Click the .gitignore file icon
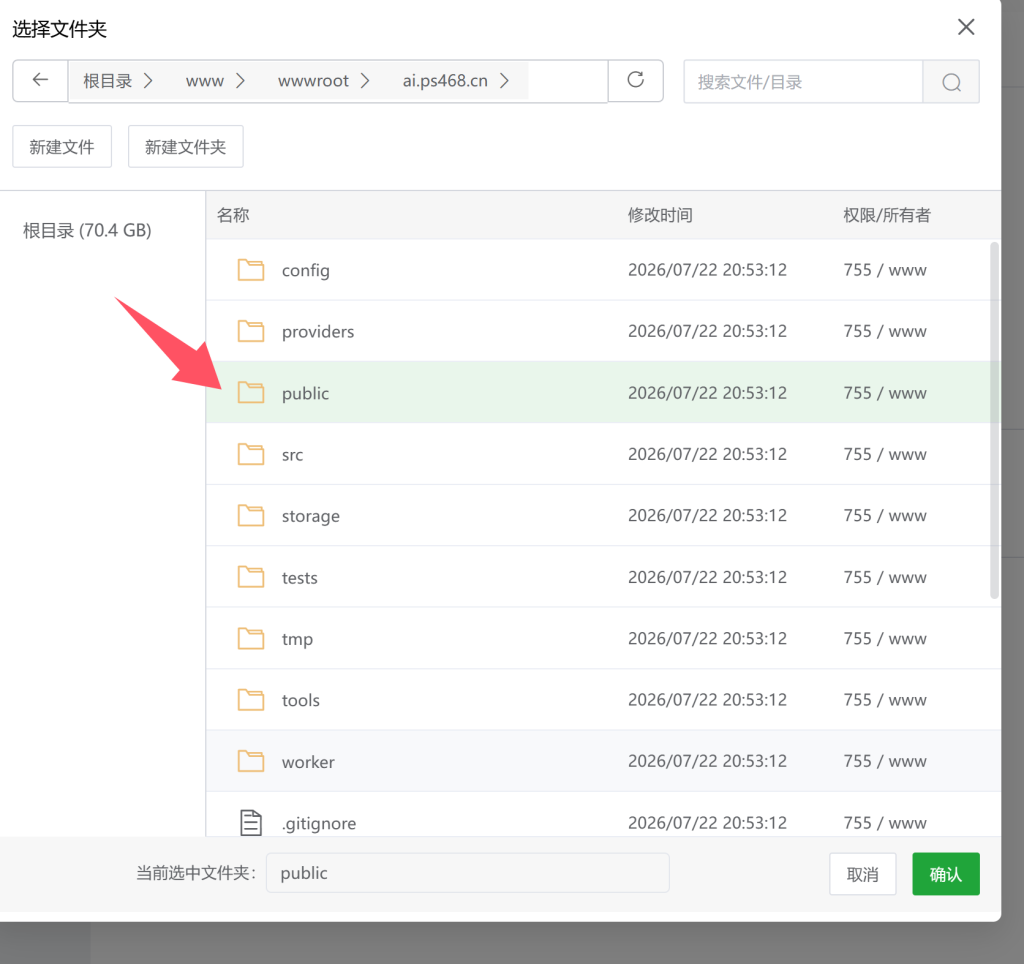 tap(251, 822)
